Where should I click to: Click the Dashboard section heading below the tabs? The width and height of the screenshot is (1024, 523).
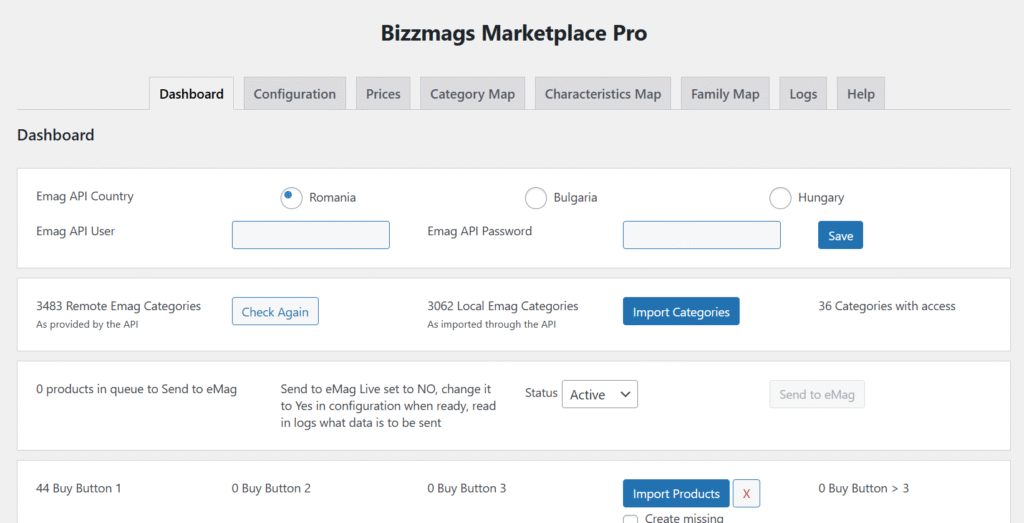click(56, 135)
